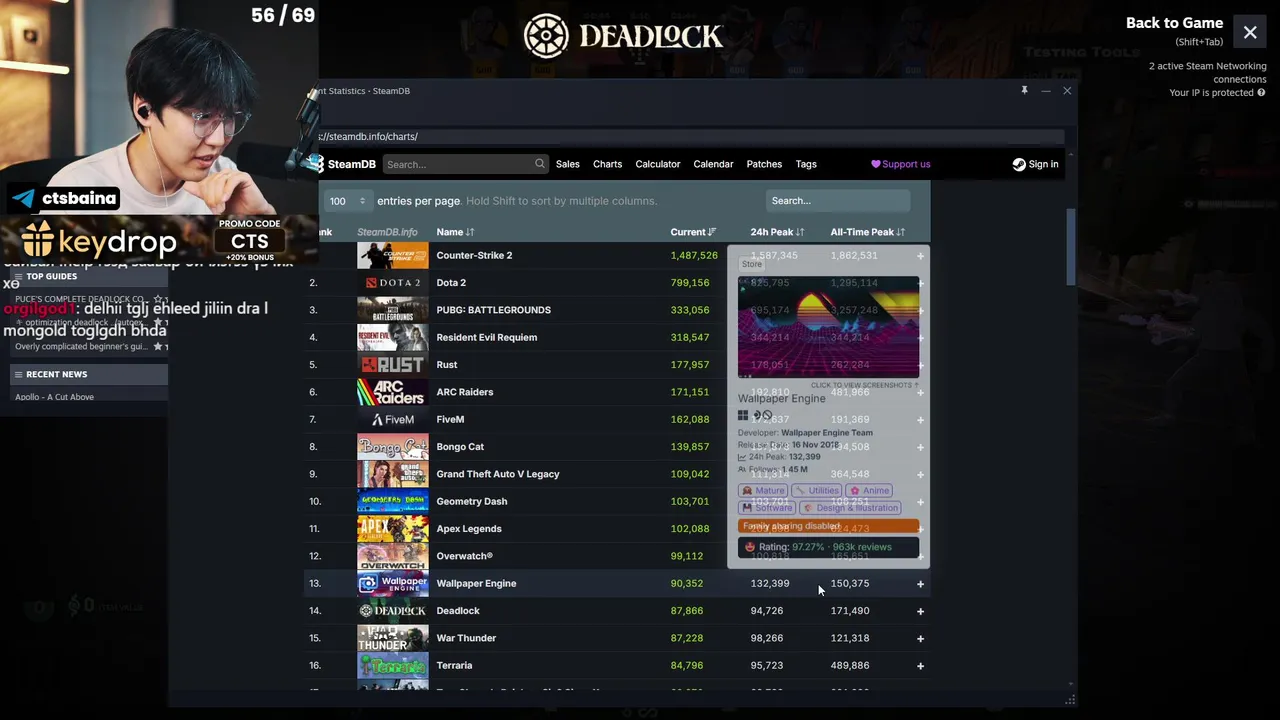Click the Anime tag in popup
The image size is (1280, 720).
click(869, 491)
